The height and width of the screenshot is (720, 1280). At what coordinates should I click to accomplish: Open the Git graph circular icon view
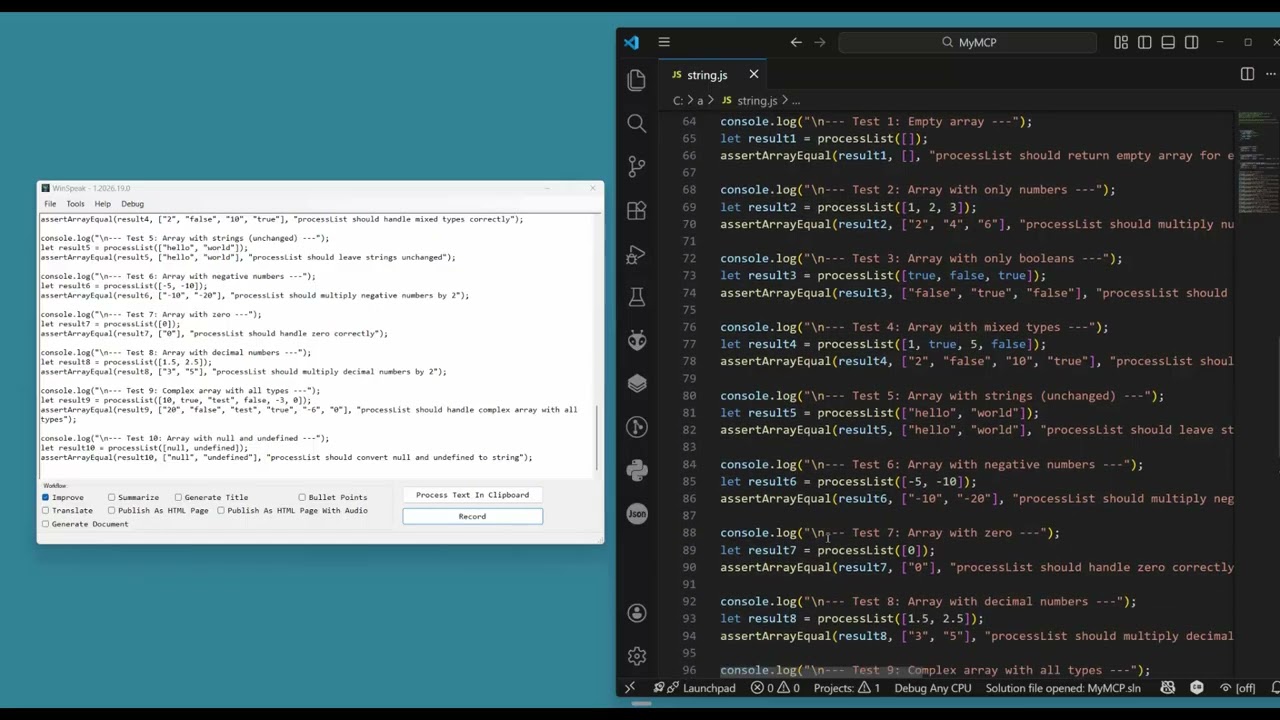636,427
